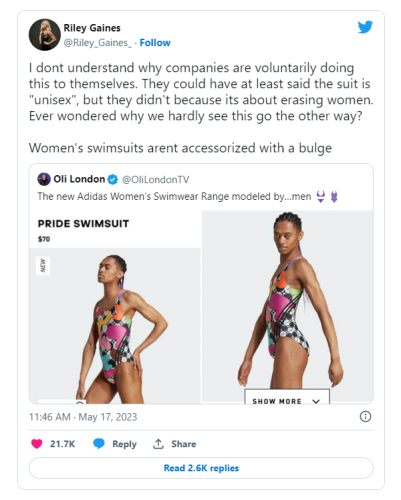401x500 pixels.
Task: Click Oli London's verified badge
Action: point(113,180)
